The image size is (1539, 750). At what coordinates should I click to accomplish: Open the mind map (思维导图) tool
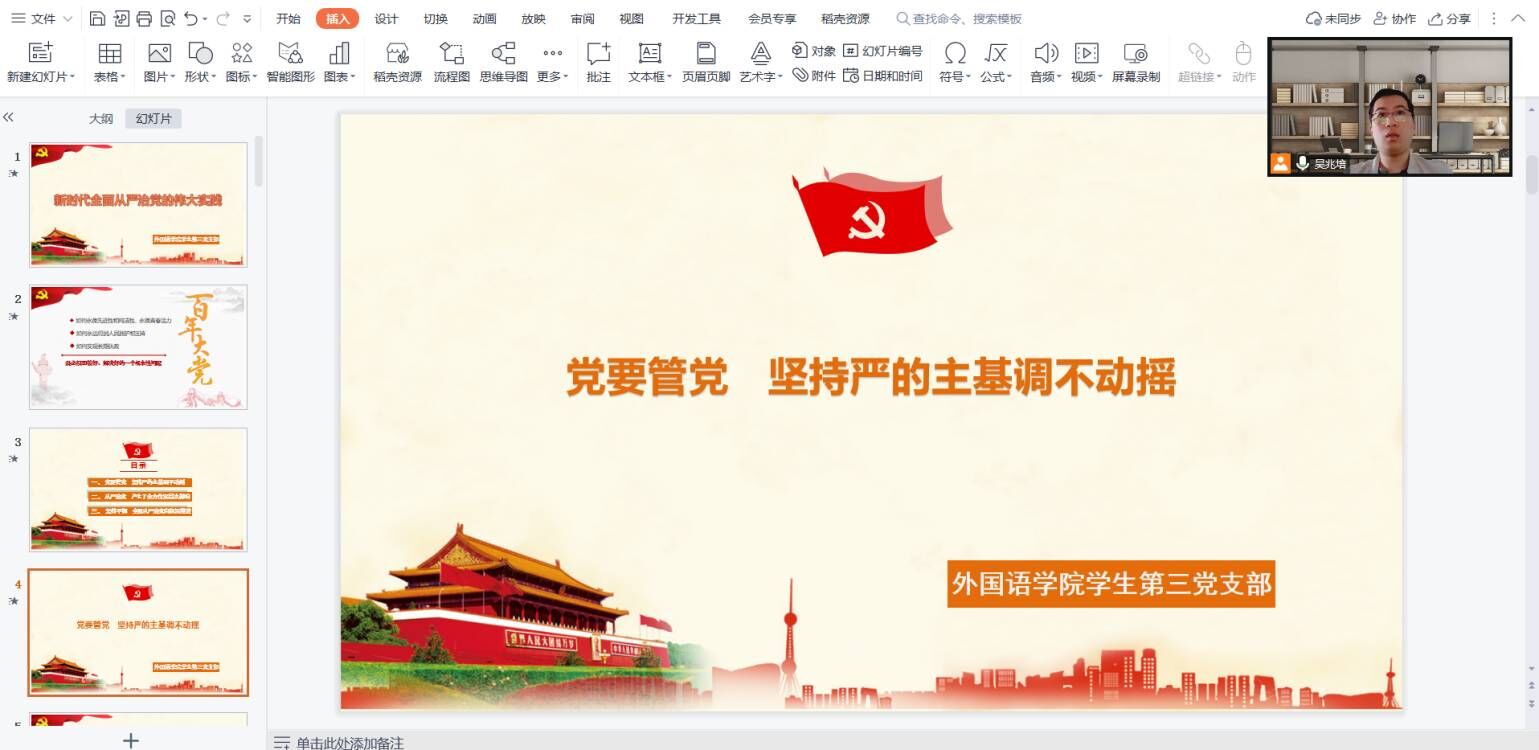pyautogui.click(x=503, y=62)
